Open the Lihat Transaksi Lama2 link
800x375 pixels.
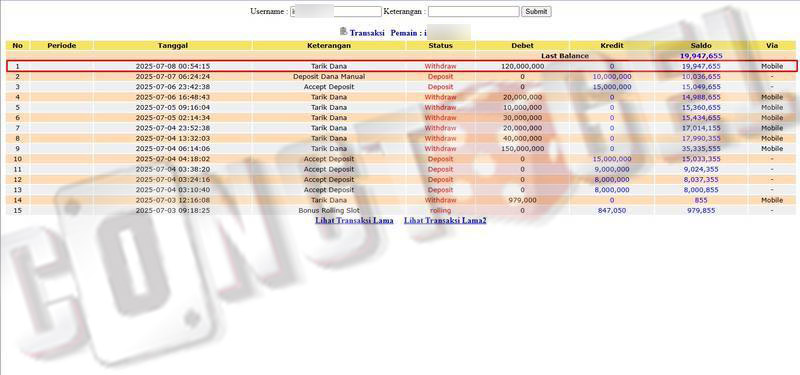445,220
